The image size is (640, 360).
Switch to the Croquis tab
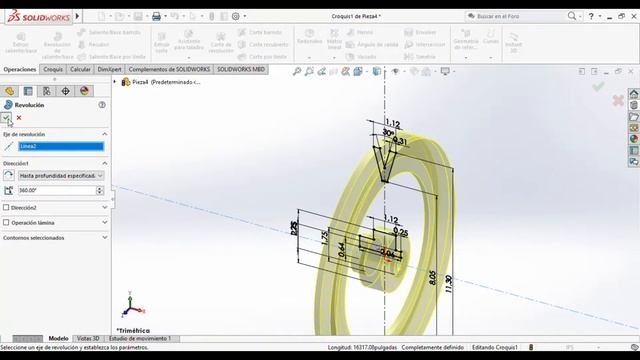point(53,69)
